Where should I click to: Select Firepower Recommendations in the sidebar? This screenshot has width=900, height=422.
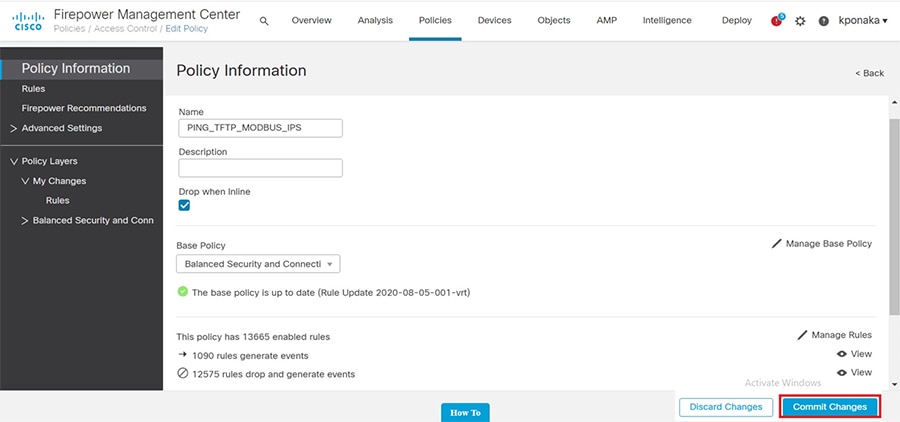coord(84,108)
